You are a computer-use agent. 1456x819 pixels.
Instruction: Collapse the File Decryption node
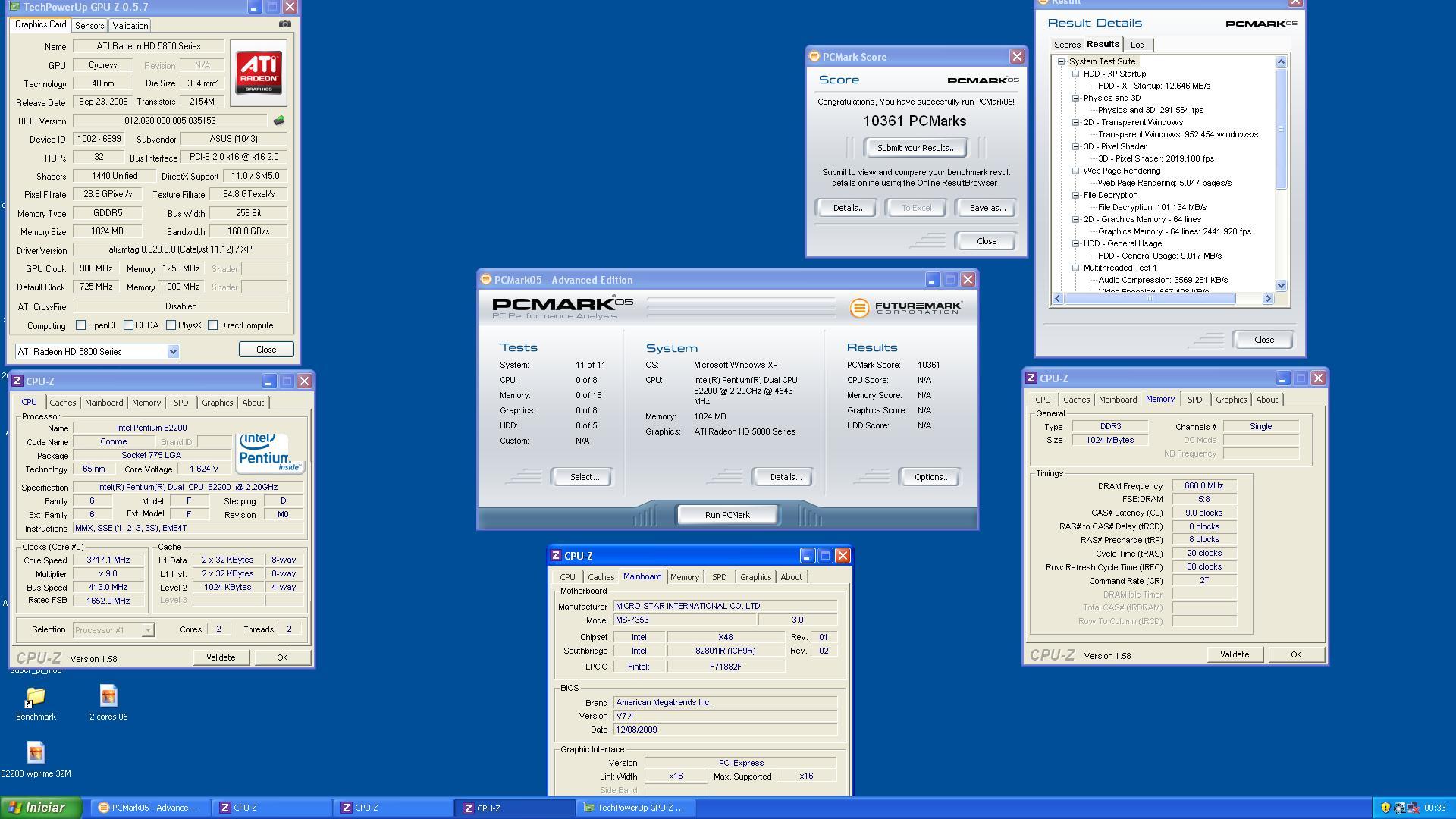coord(1075,195)
